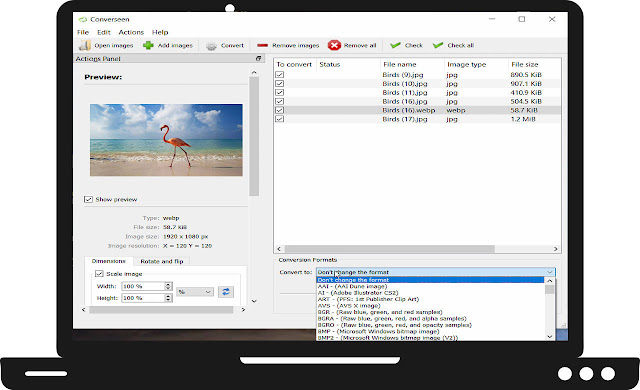Screen dimensions: 640x390
Task: Select "Don't change the format" list option
Action: (x=431, y=280)
